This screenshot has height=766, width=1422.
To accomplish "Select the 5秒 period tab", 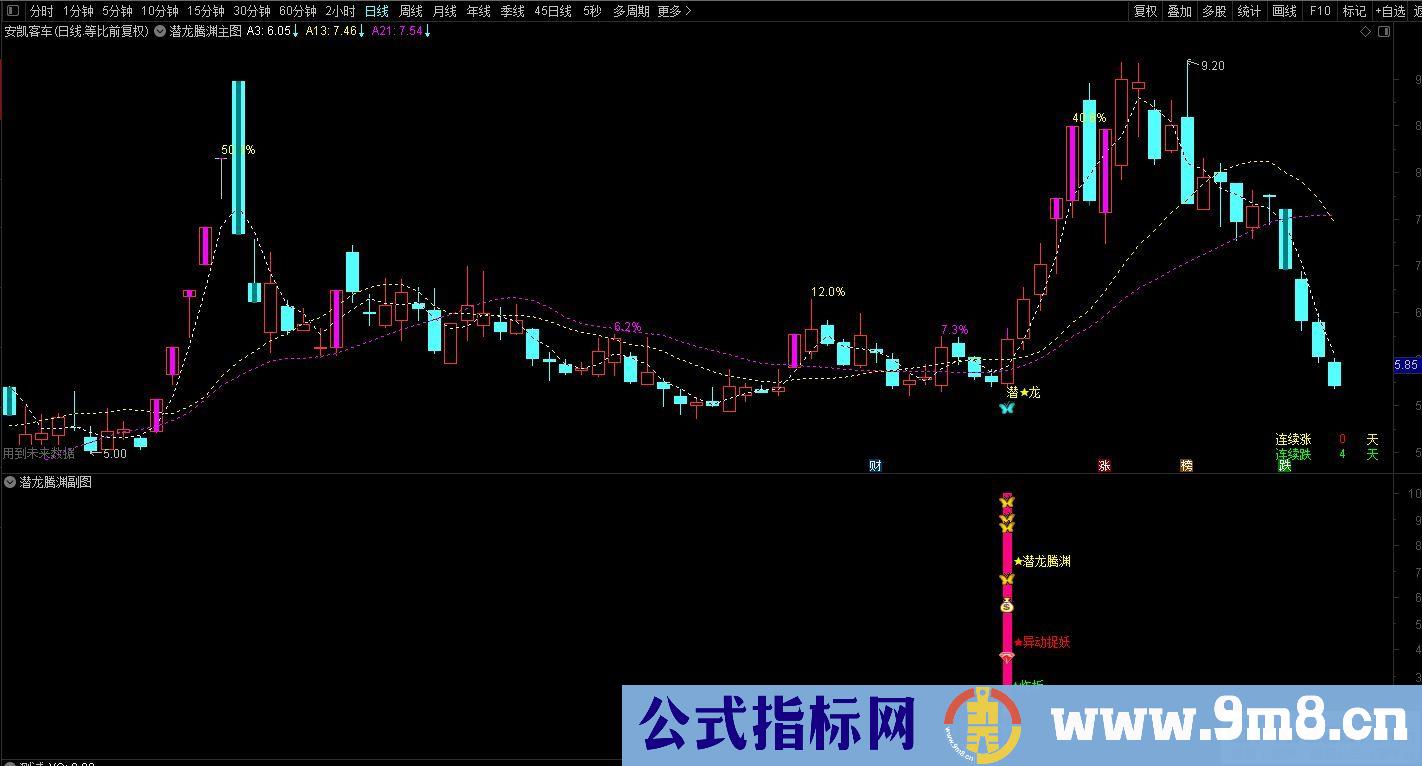I will point(592,11).
